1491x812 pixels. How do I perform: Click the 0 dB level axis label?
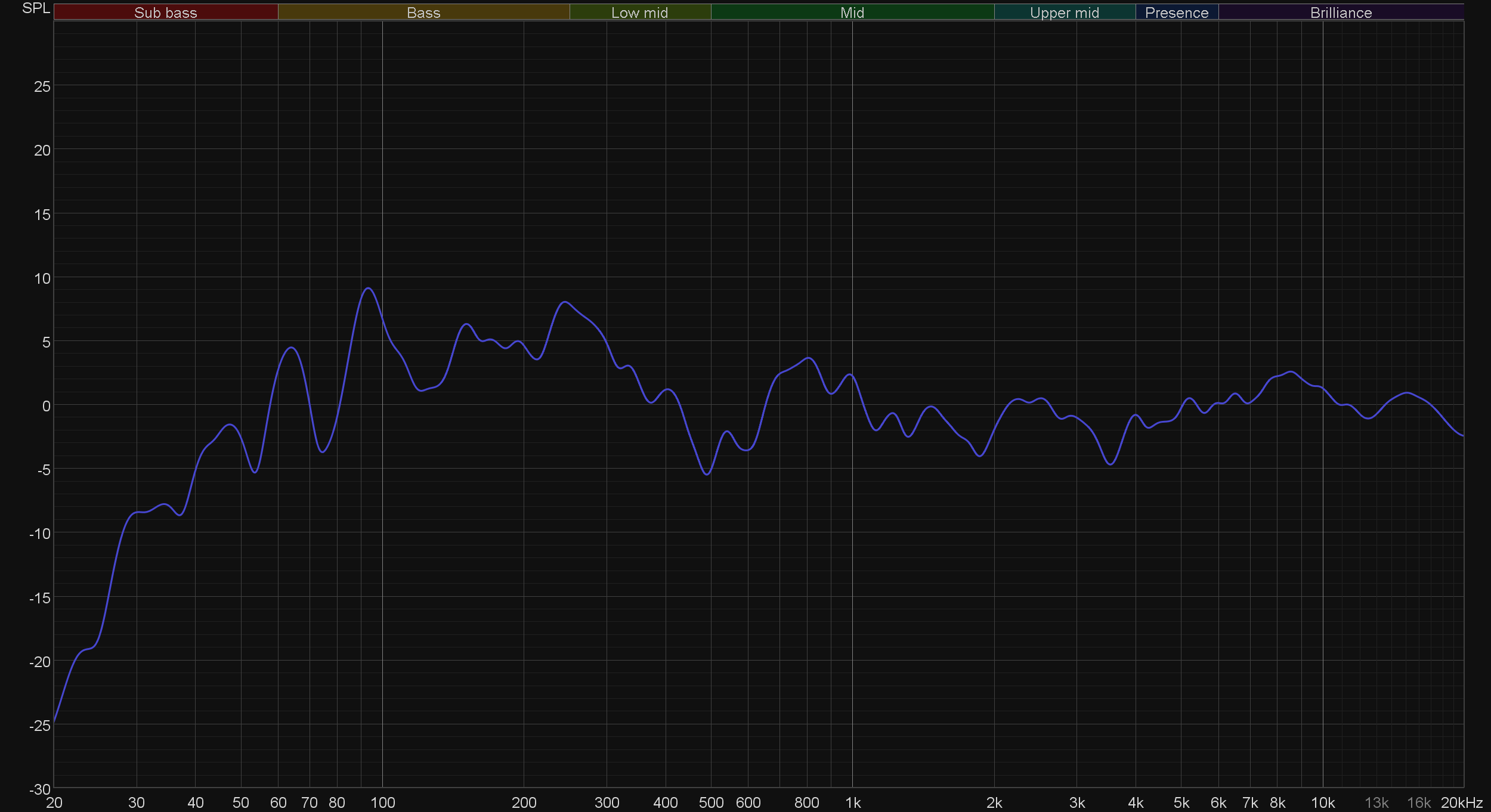(x=46, y=406)
